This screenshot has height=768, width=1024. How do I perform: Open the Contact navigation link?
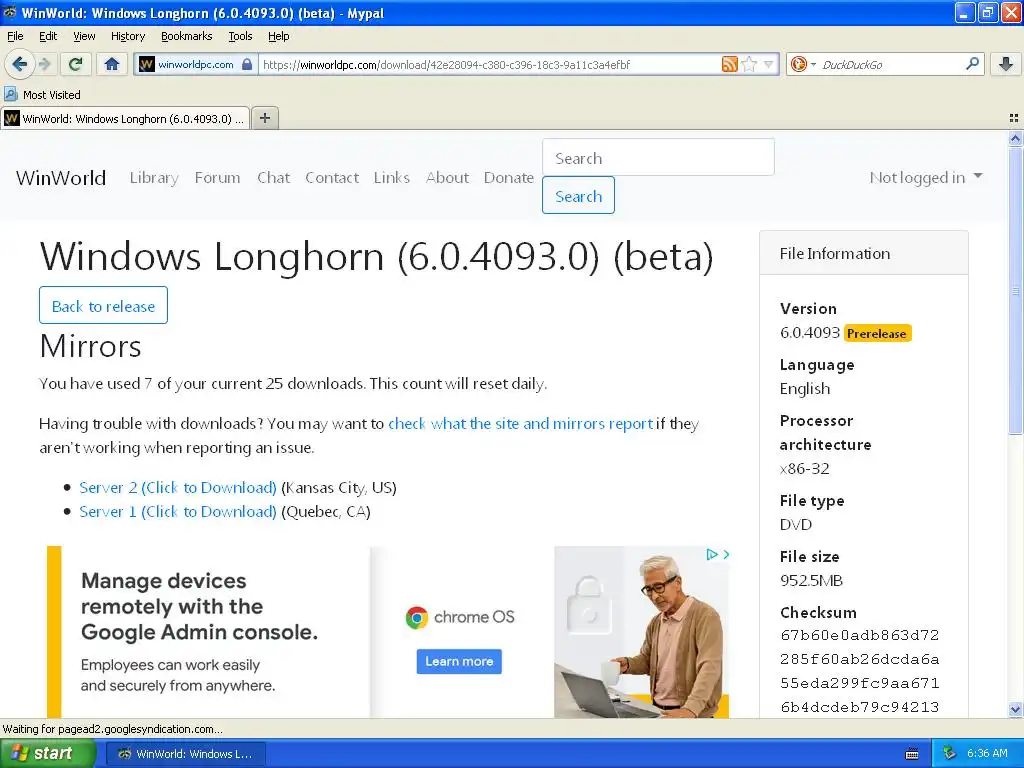pyautogui.click(x=332, y=178)
